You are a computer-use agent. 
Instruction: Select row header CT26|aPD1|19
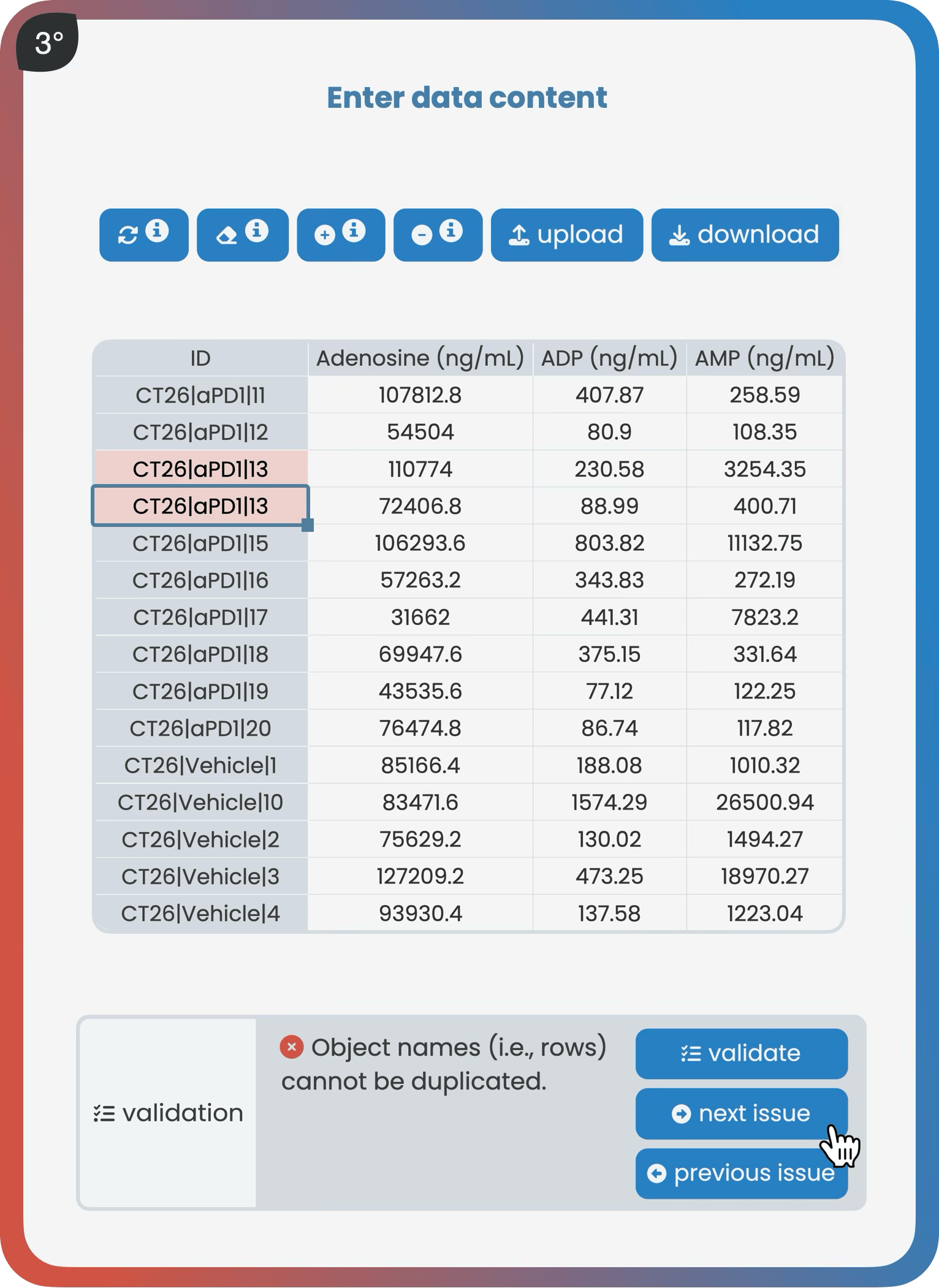[200, 691]
